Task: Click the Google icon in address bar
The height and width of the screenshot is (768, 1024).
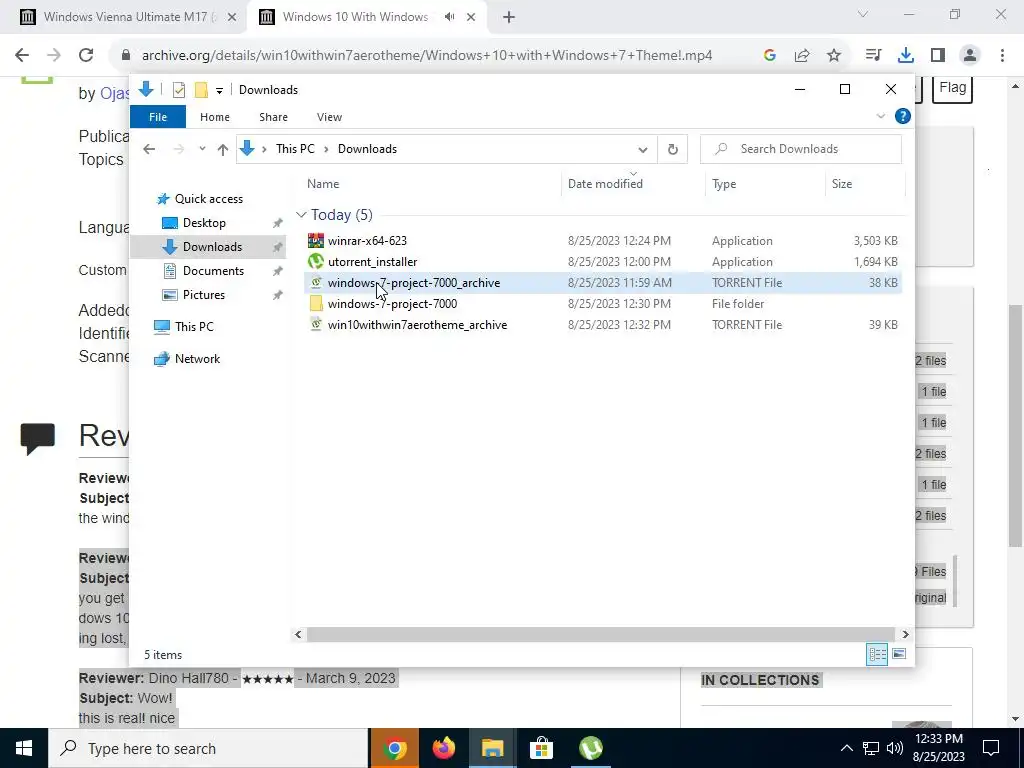Action: (770, 56)
